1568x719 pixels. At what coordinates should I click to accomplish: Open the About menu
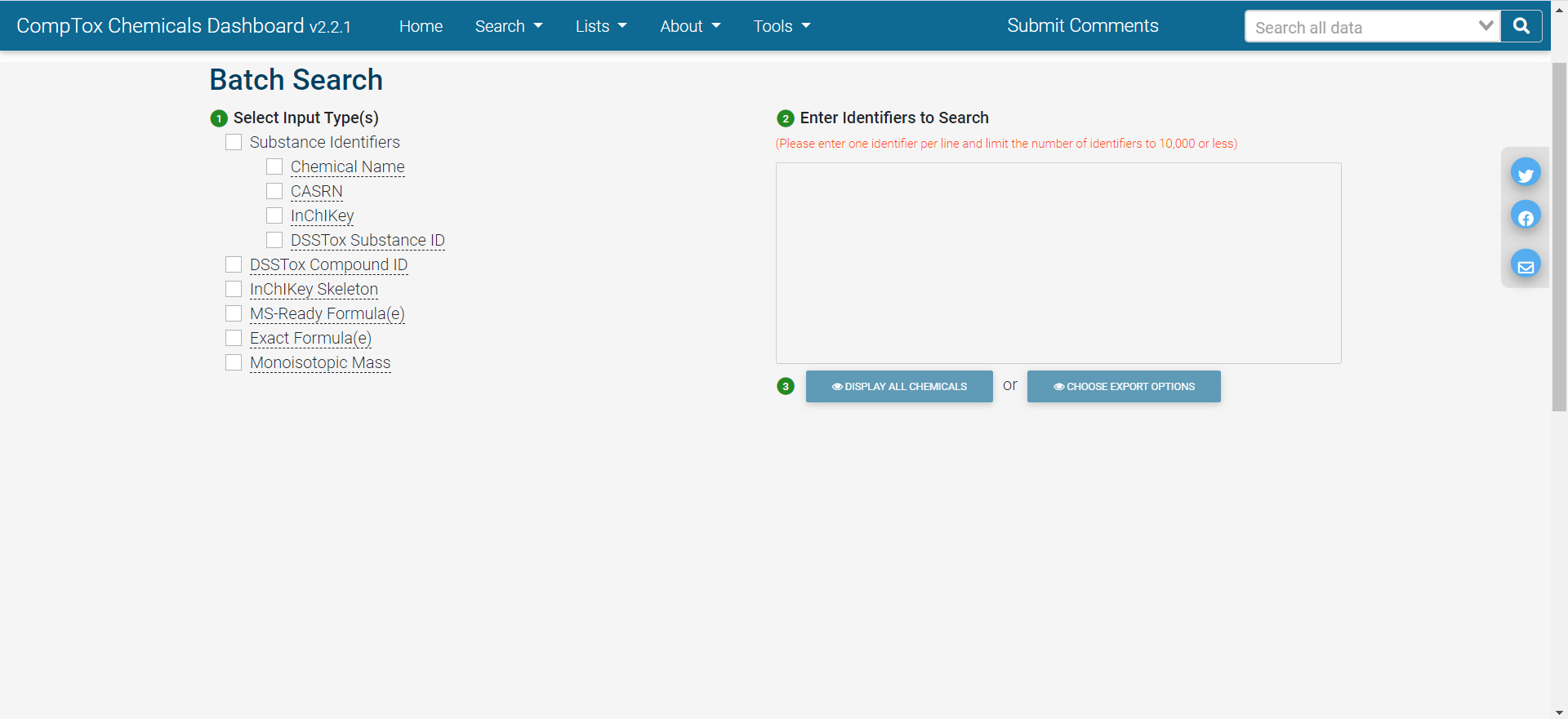point(689,26)
